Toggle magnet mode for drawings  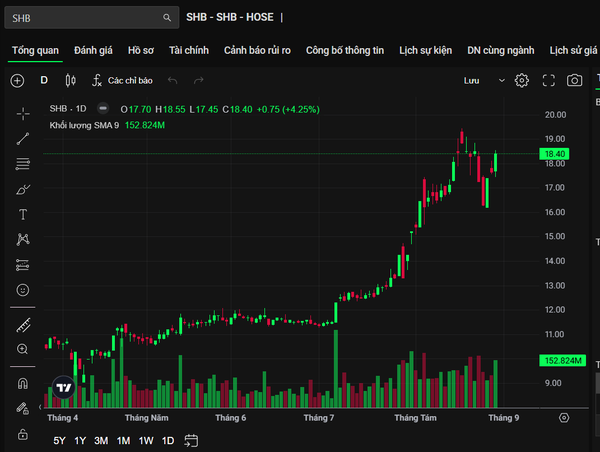[x=23, y=383]
